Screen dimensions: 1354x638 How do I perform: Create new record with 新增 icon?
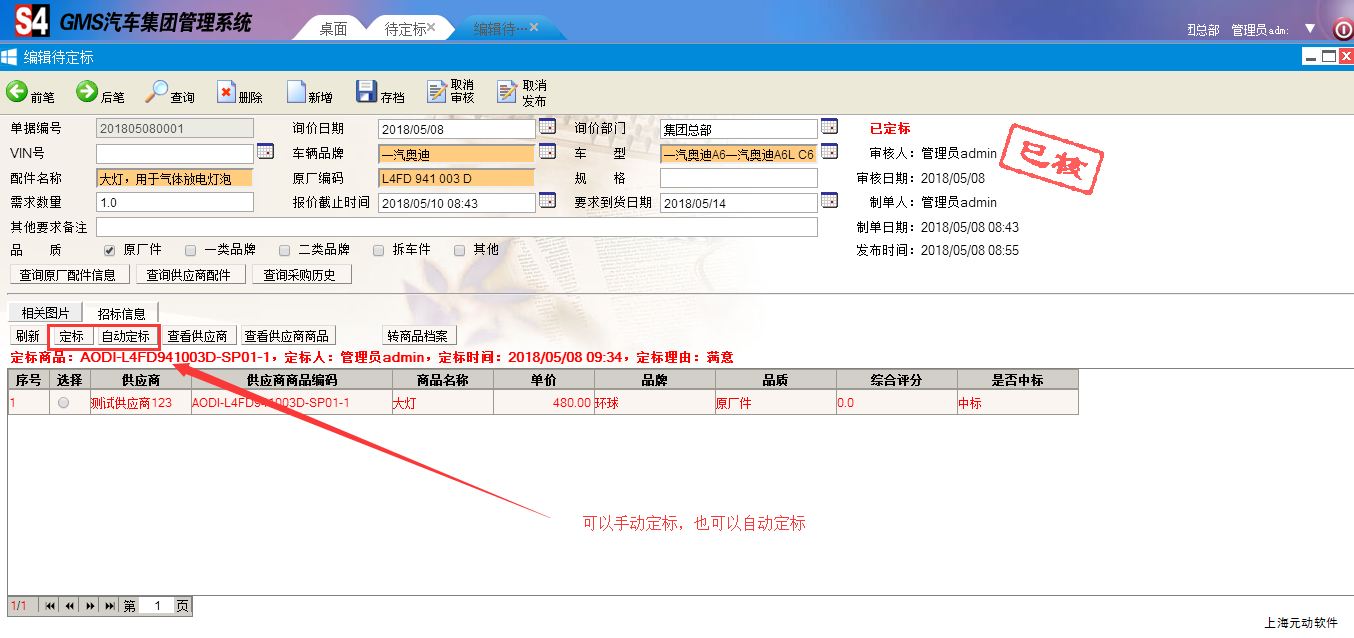coord(296,92)
